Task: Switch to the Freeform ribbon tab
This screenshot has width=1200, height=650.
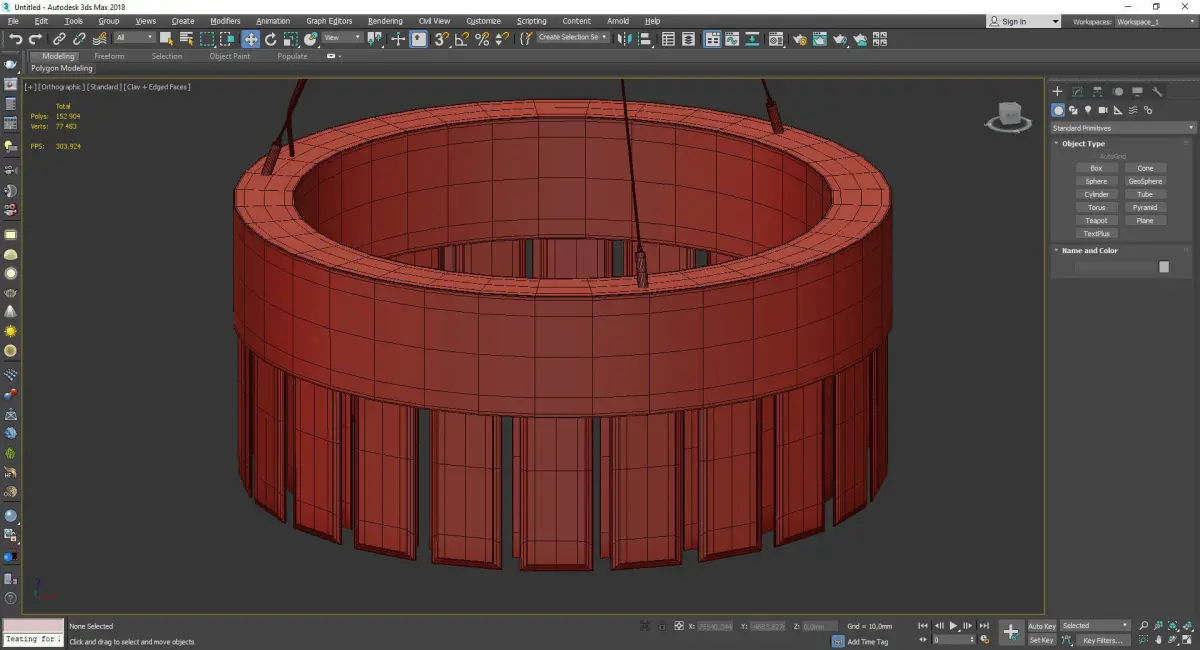Action: [x=109, y=56]
